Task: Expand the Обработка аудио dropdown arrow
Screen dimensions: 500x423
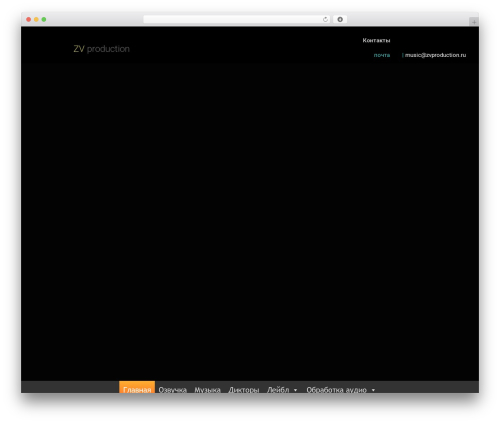Action: point(373,390)
